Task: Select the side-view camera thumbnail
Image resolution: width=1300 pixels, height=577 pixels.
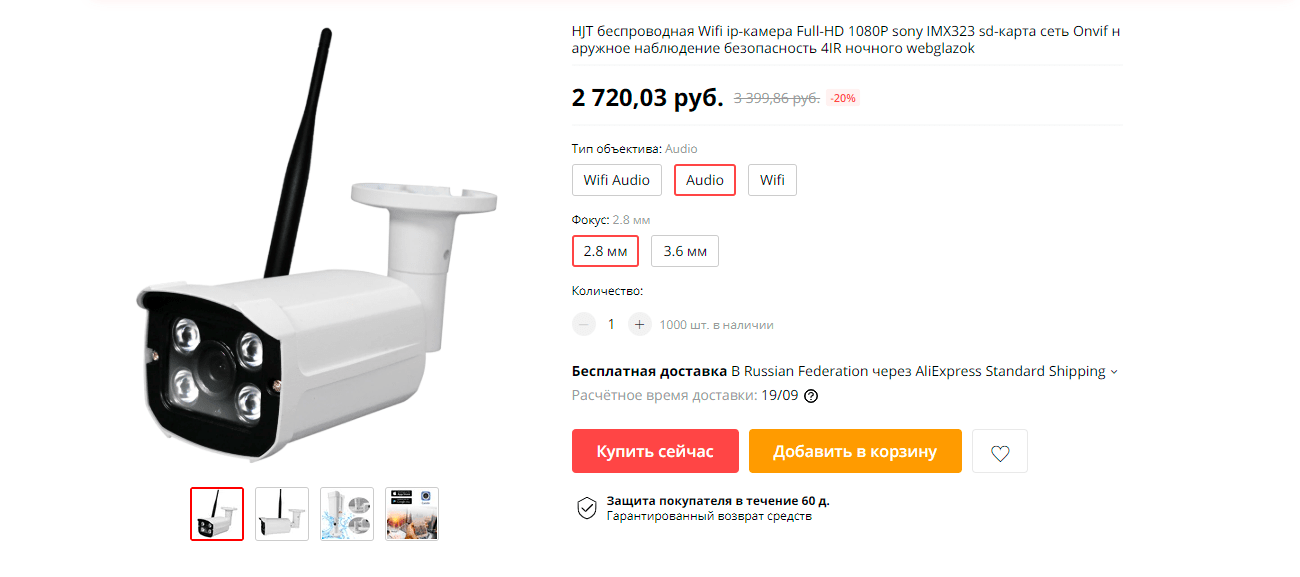Action: pos(281,513)
